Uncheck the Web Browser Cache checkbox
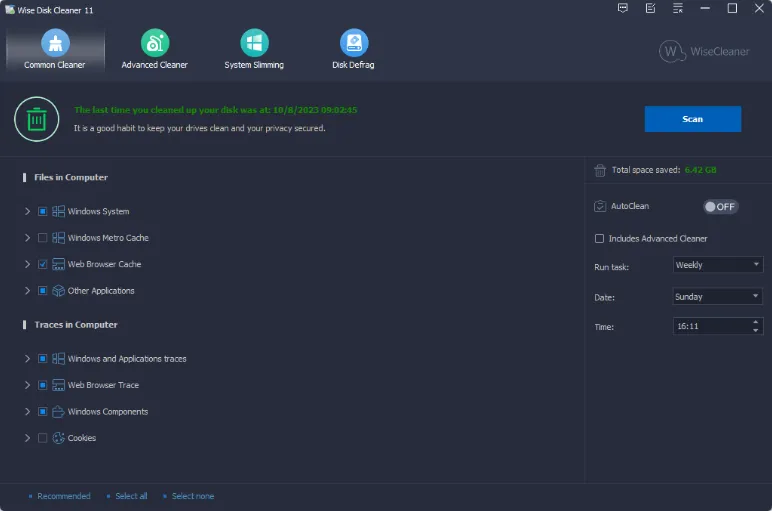The width and height of the screenshot is (772, 511). coord(42,264)
